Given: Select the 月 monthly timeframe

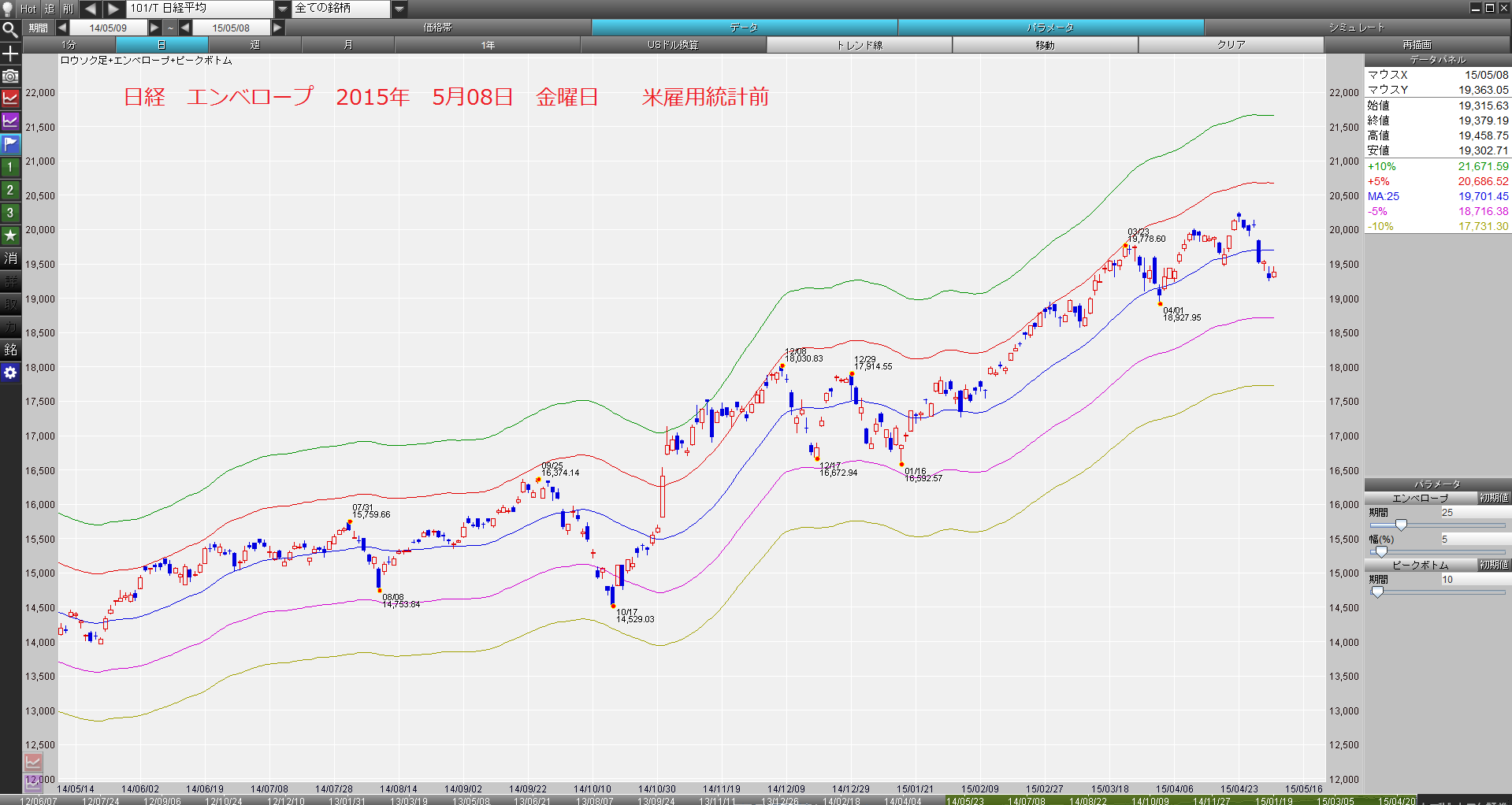Looking at the screenshot, I should (x=347, y=45).
